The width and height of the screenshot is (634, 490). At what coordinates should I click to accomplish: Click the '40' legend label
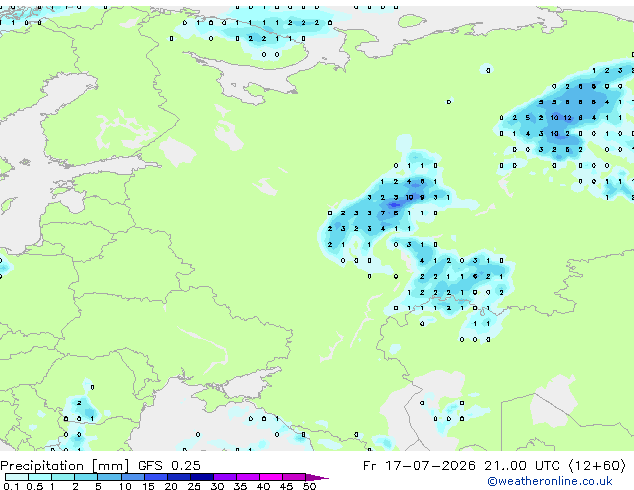[x=263, y=486]
